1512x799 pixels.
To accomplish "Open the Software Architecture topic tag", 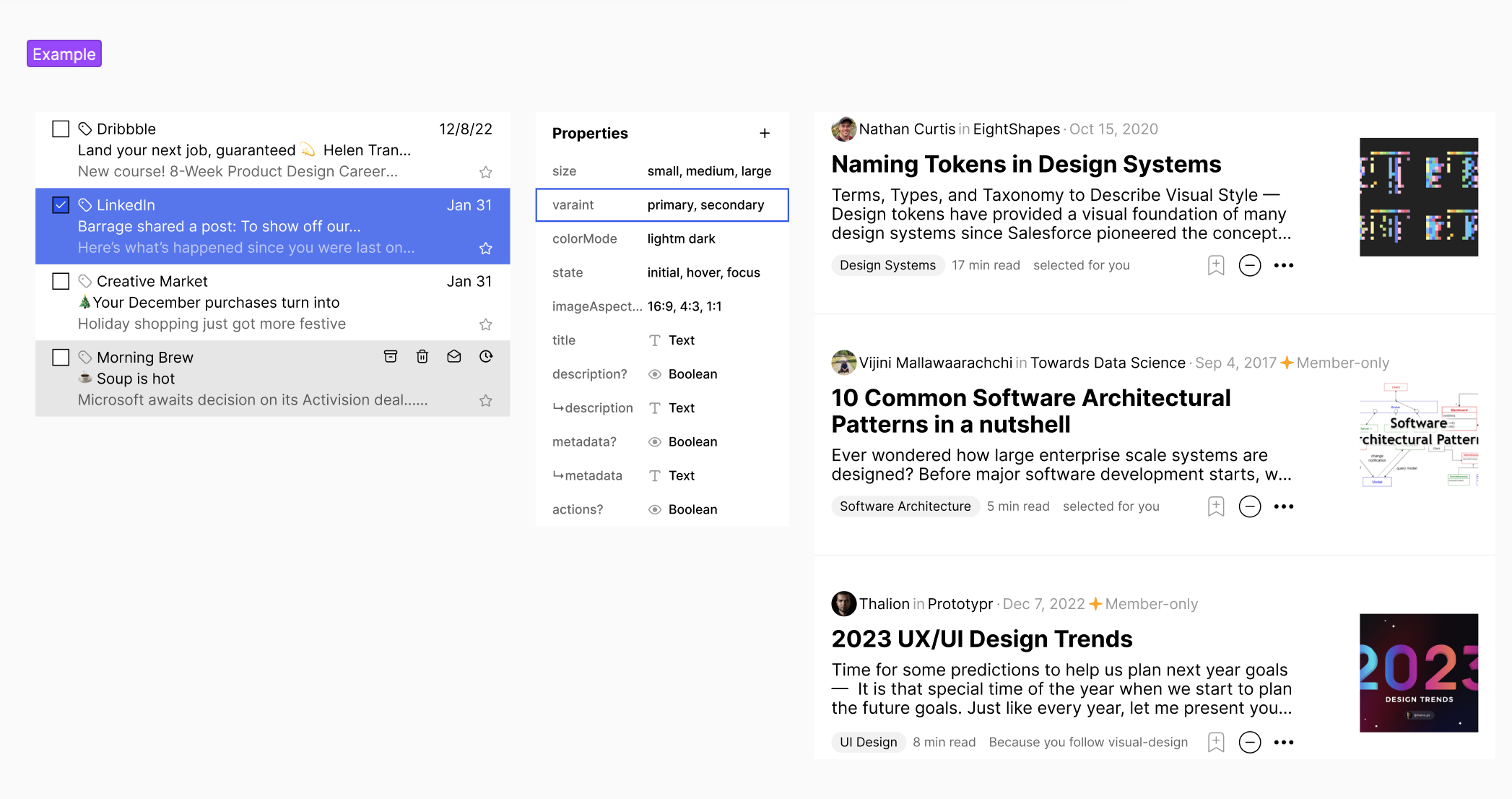I will click(x=905, y=506).
